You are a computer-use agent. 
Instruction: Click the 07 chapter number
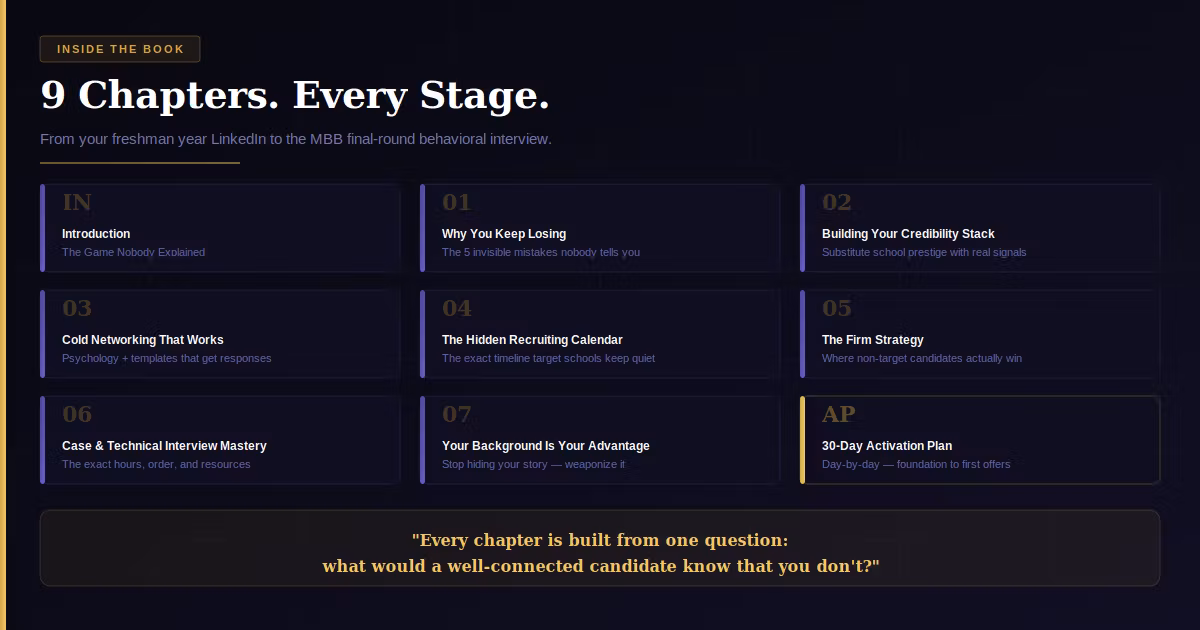(457, 415)
